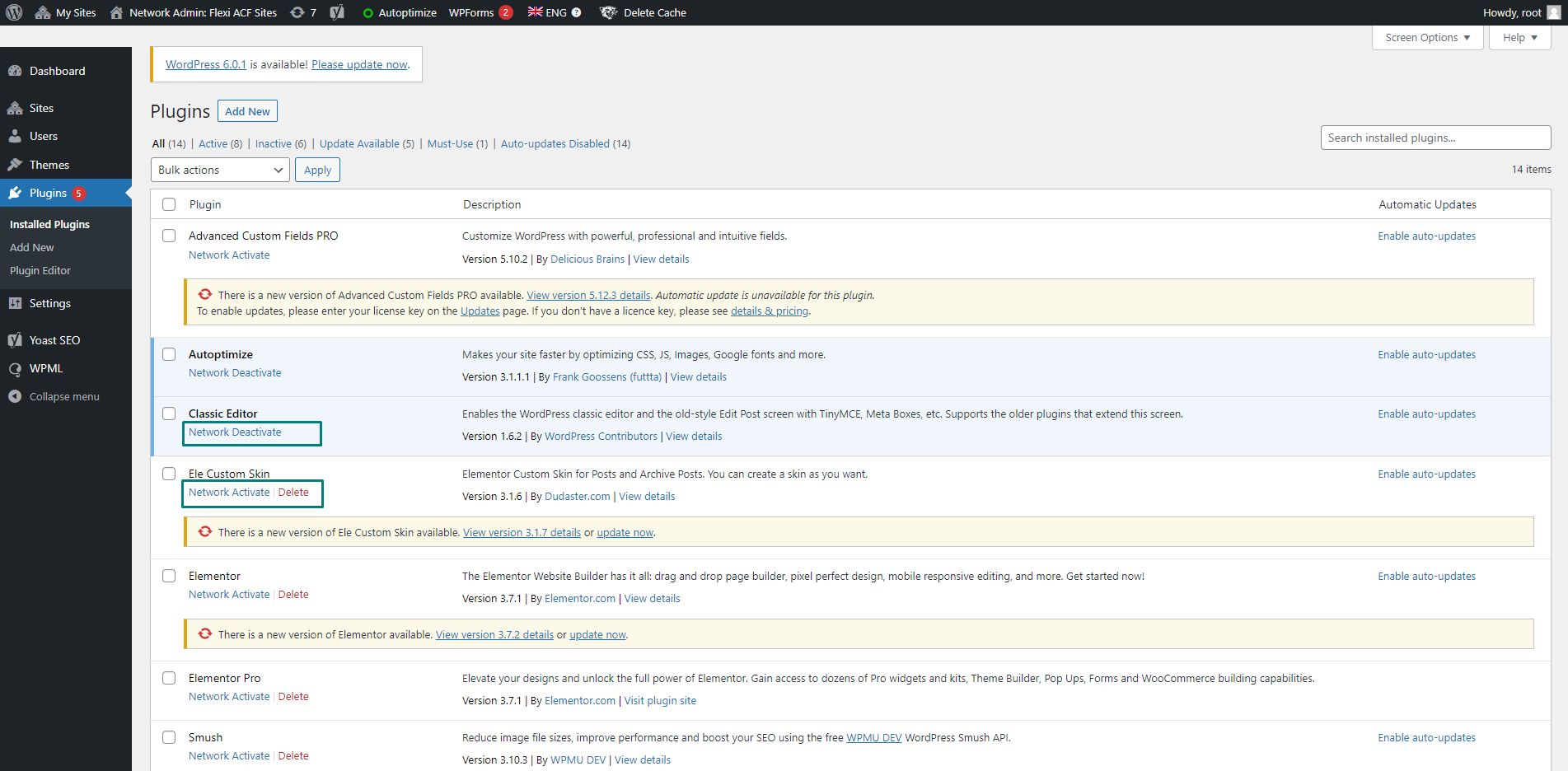Click the Add New button beside Plugins

pos(247,111)
